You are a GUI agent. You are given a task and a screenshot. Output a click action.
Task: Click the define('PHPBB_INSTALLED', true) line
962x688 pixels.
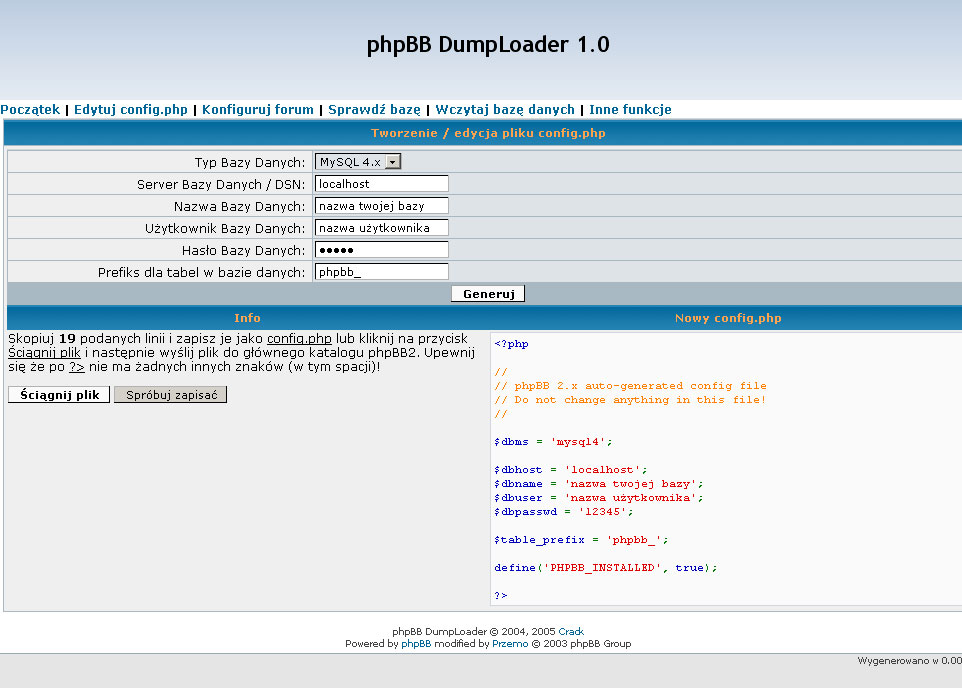point(606,568)
